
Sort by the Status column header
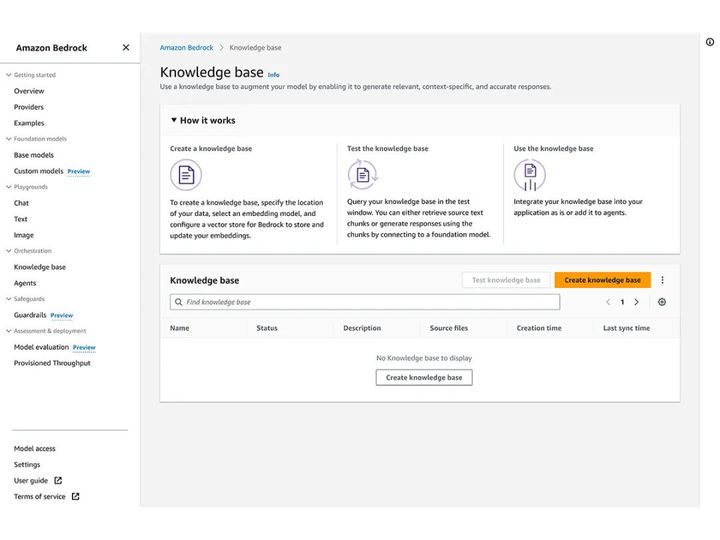[x=267, y=328]
